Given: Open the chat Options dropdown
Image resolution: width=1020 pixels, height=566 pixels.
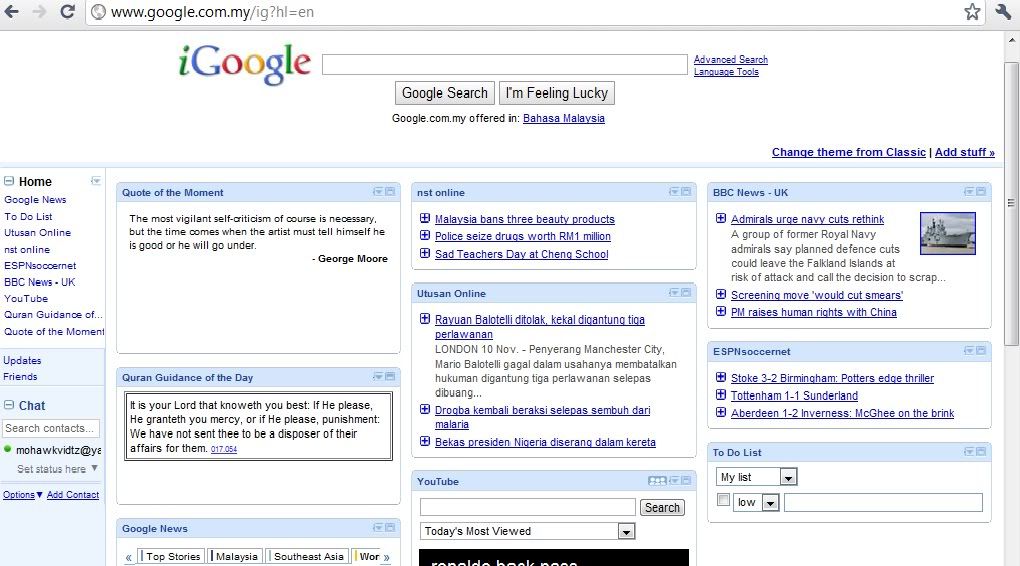Looking at the screenshot, I should 23,494.
